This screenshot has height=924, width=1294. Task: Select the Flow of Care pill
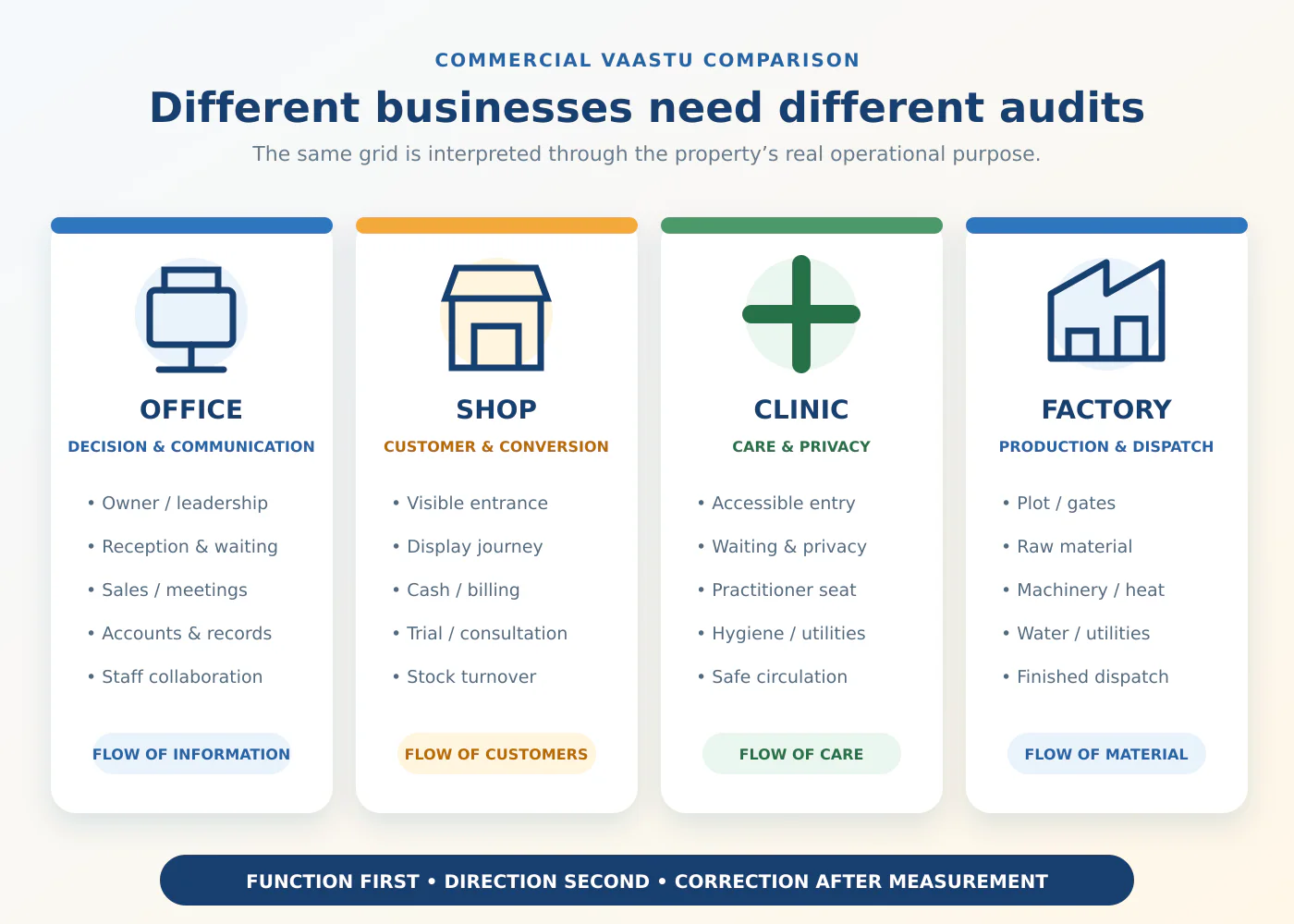click(x=801, y=754)
